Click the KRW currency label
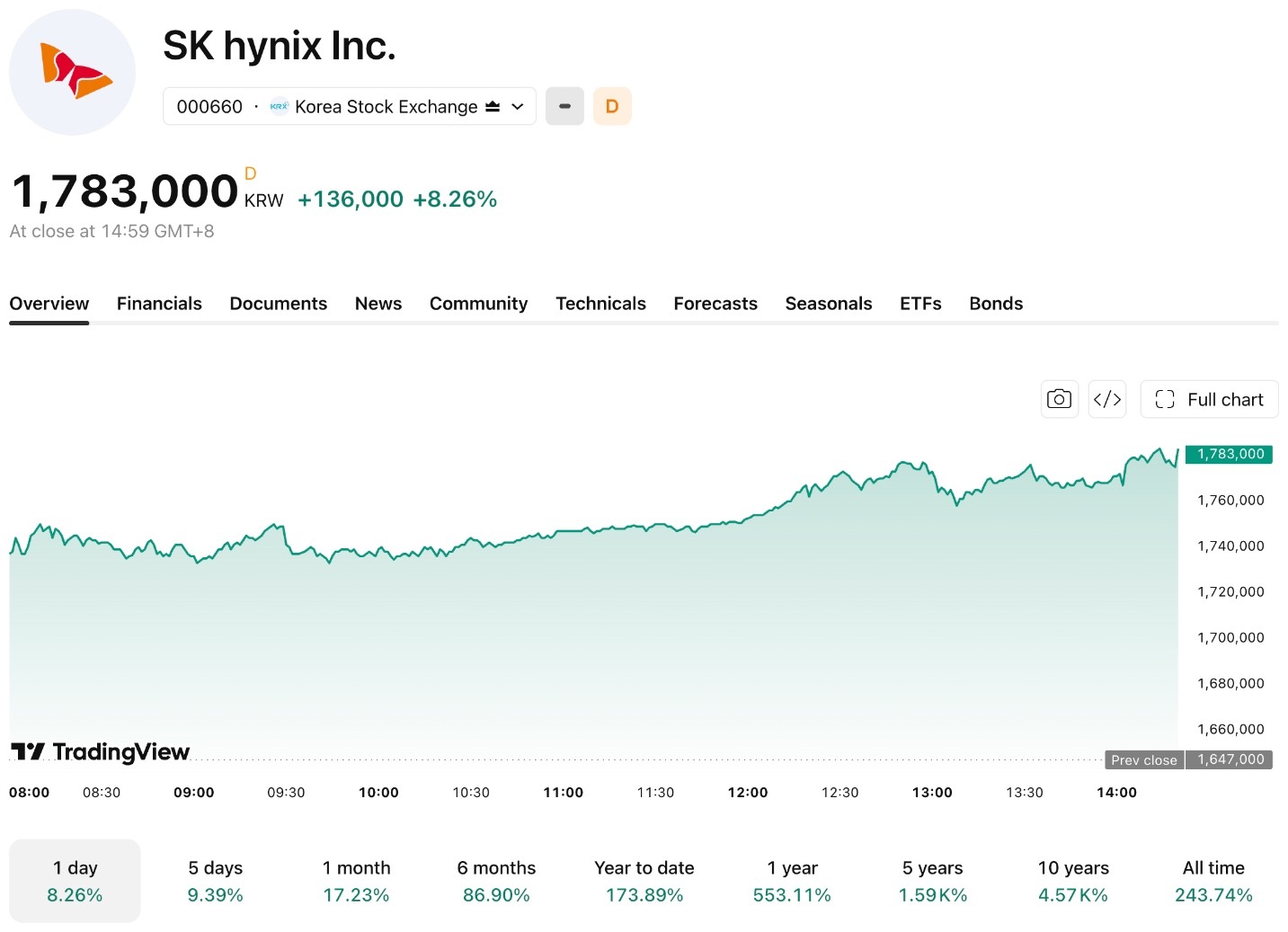 263,200
